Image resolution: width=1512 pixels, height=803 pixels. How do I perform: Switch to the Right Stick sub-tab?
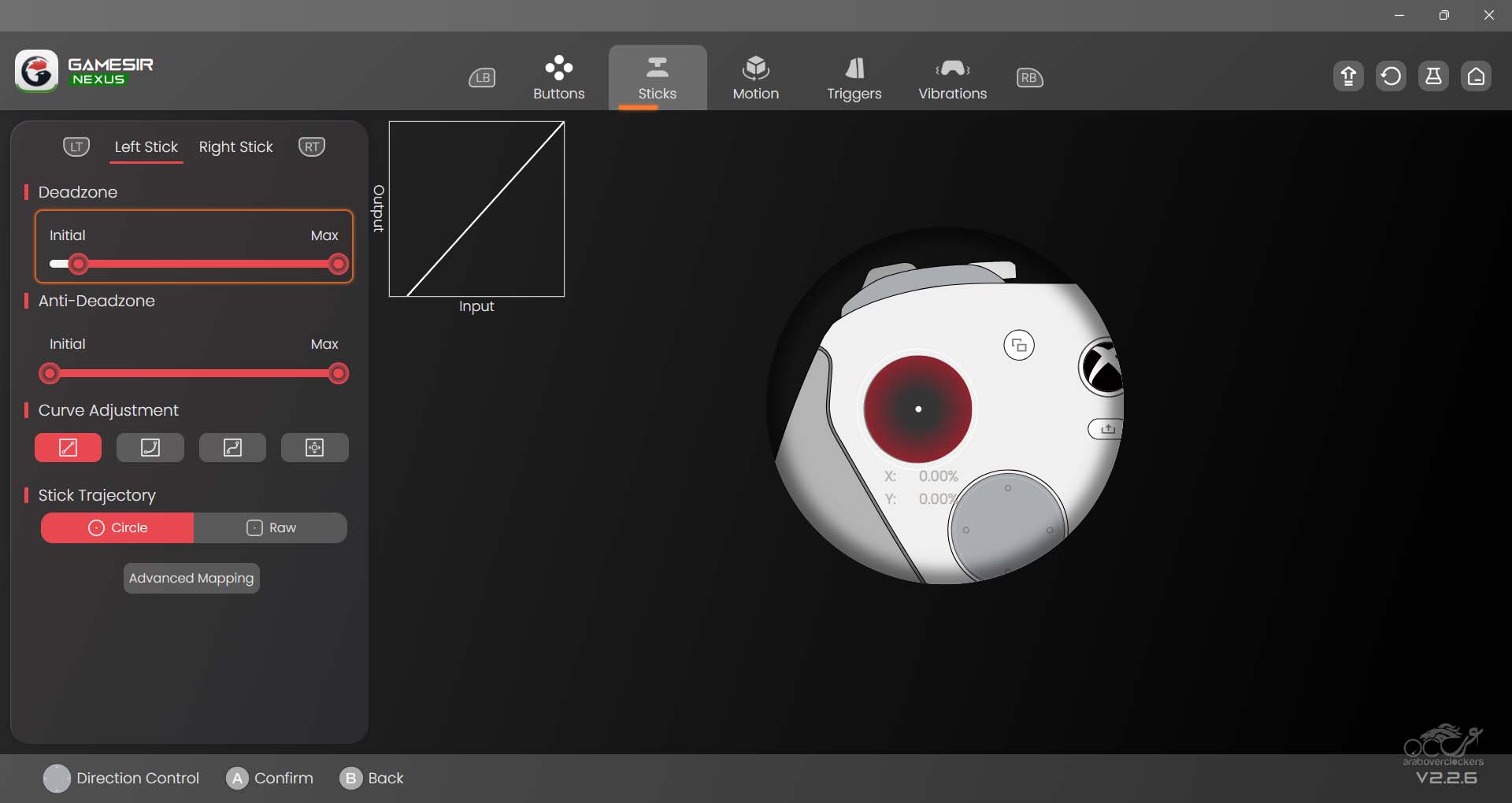tap(235, 147)
